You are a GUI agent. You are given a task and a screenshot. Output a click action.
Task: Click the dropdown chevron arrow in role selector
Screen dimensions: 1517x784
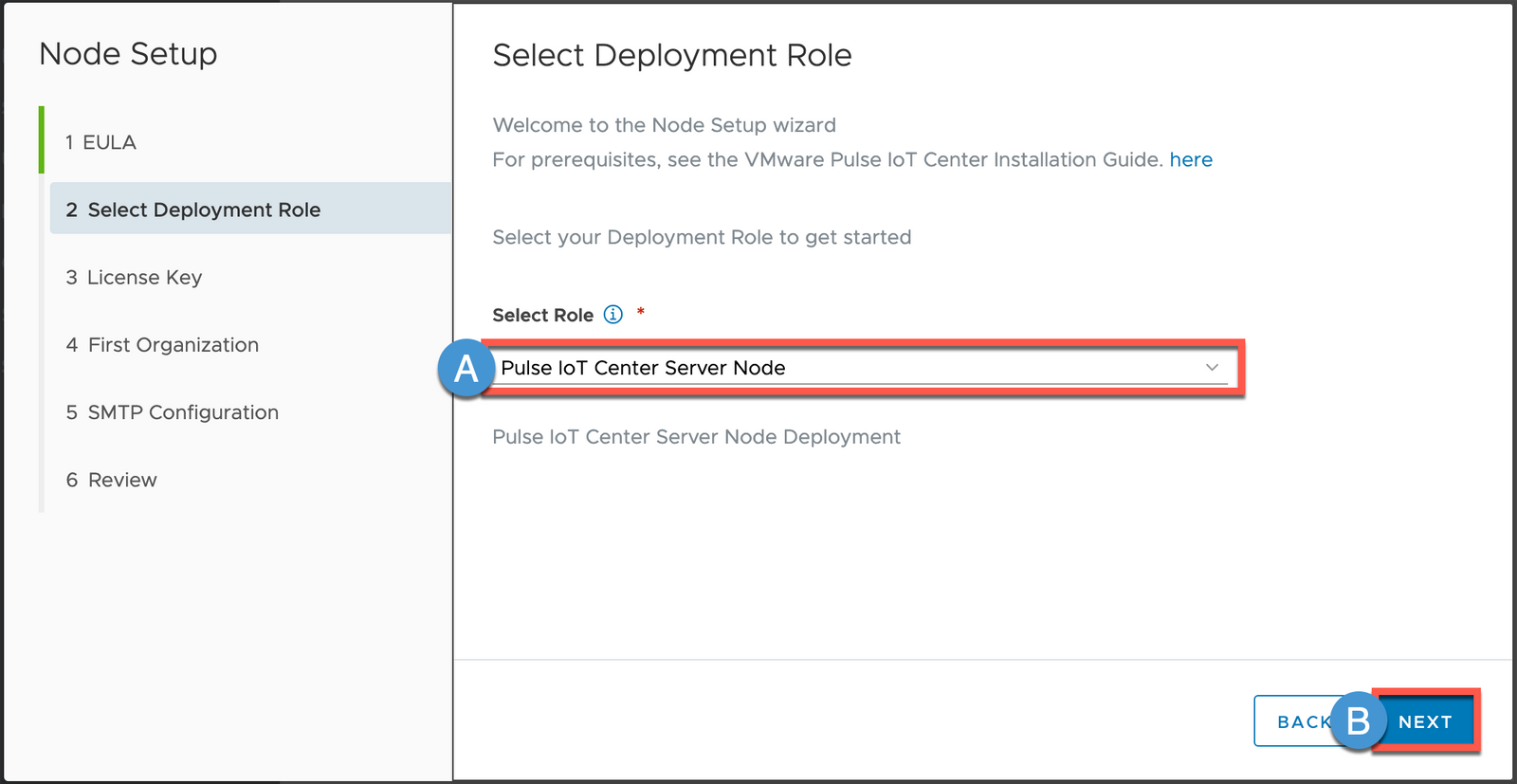click(1212, 367)
